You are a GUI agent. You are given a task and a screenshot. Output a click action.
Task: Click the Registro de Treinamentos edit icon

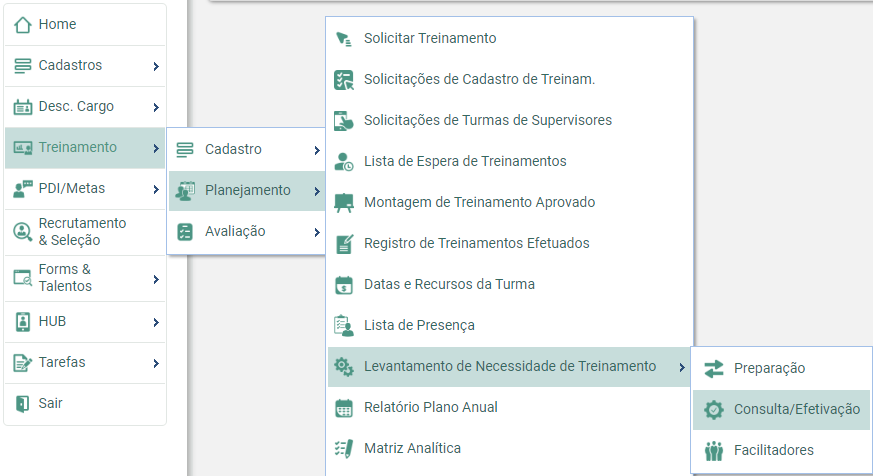345,244
